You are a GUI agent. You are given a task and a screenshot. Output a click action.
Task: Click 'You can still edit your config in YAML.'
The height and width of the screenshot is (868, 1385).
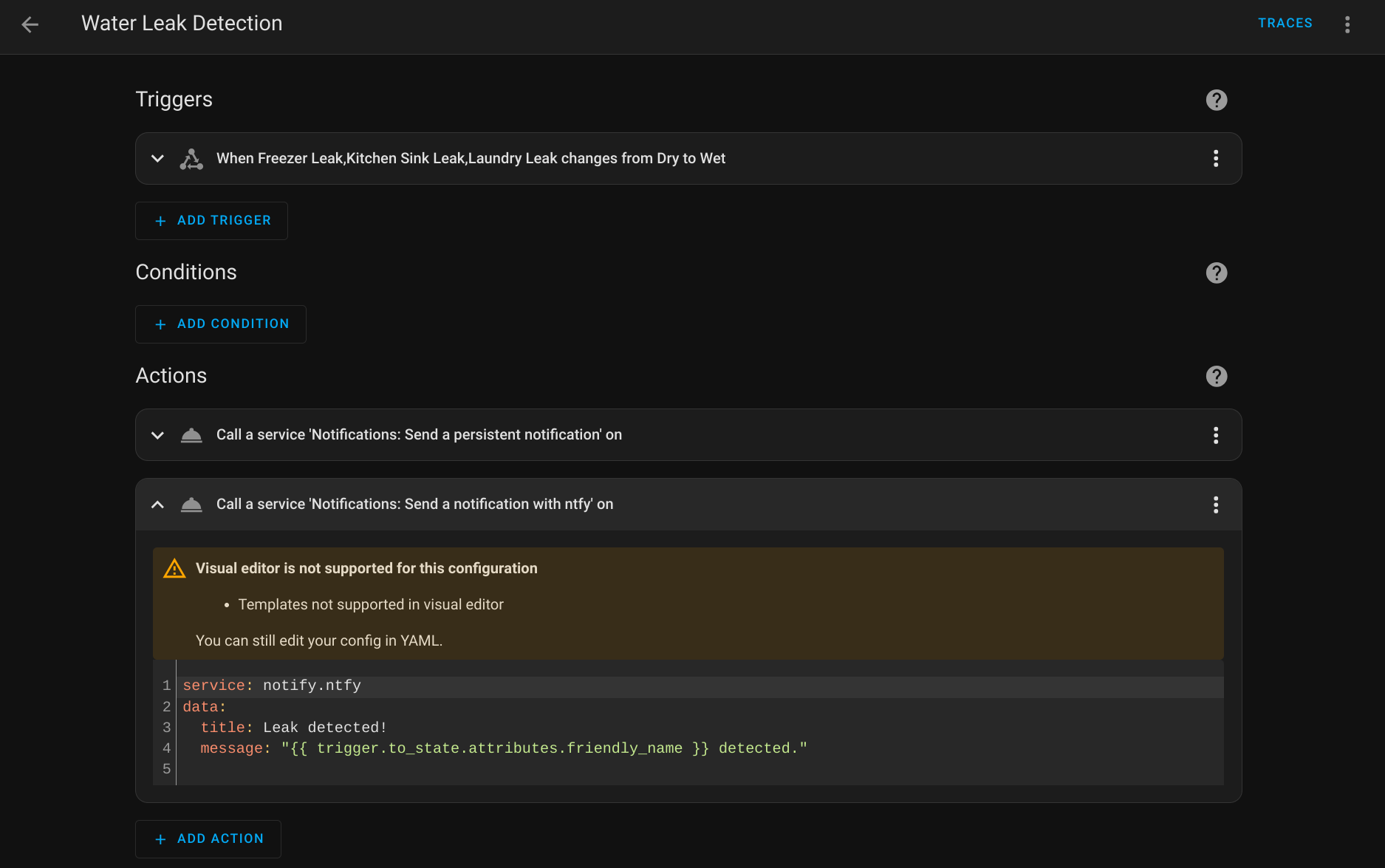(x=319, y=640)
